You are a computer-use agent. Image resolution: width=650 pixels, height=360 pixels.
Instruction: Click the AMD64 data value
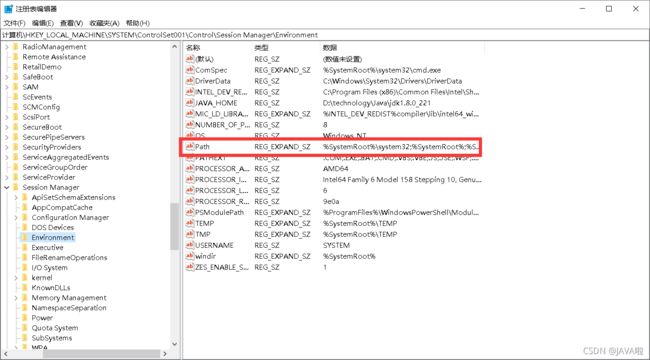click(335, 169)
